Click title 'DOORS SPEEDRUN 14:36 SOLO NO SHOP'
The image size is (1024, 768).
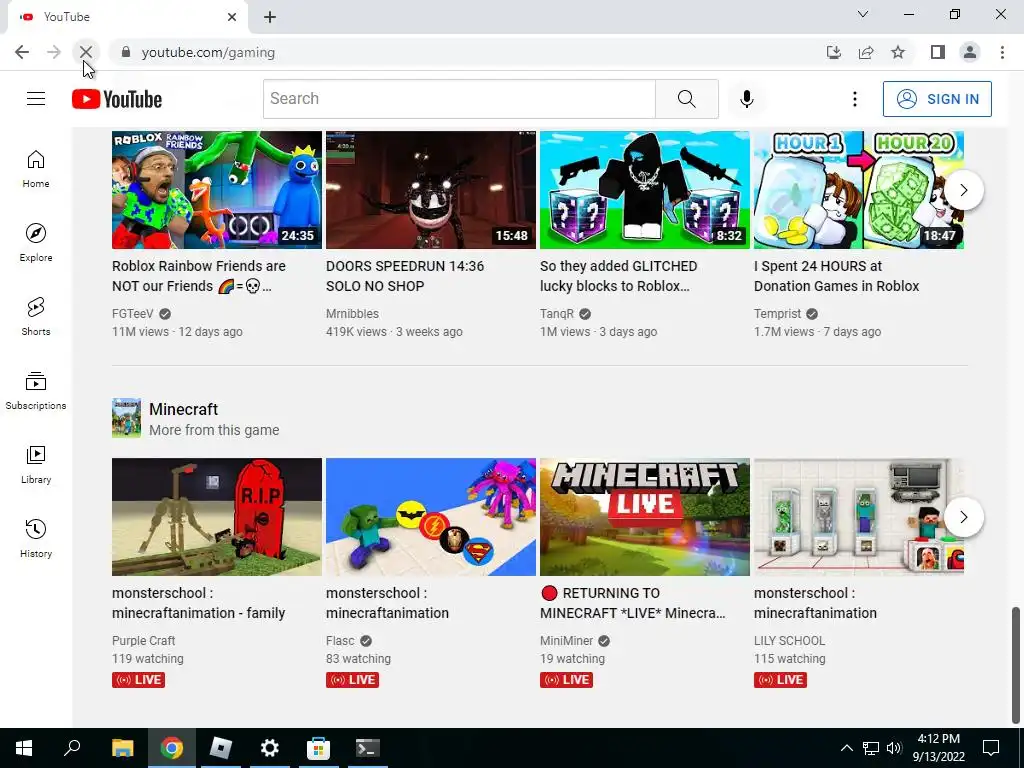click(405, 276)
